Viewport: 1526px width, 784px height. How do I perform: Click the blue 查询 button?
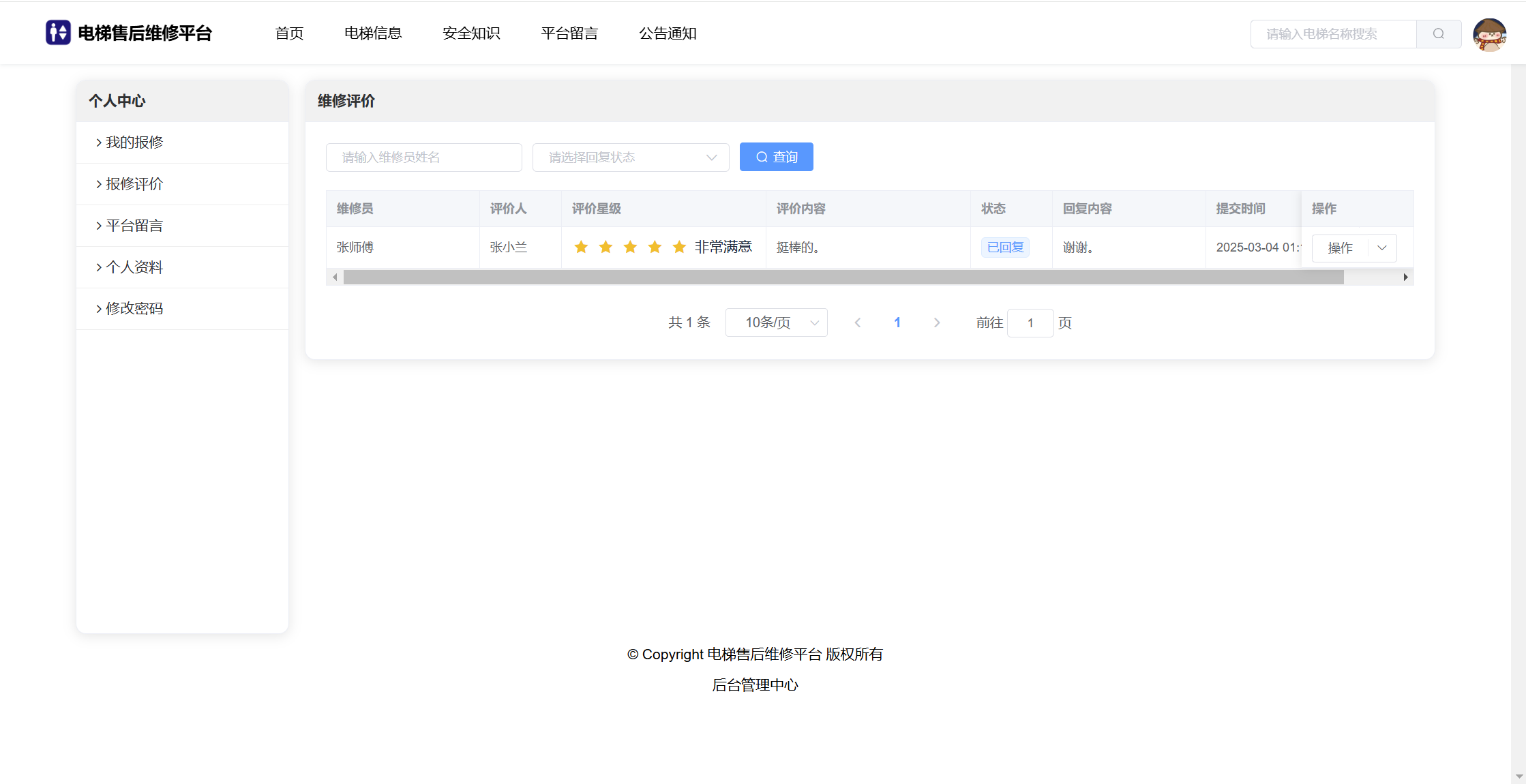[x=776, y=157]
